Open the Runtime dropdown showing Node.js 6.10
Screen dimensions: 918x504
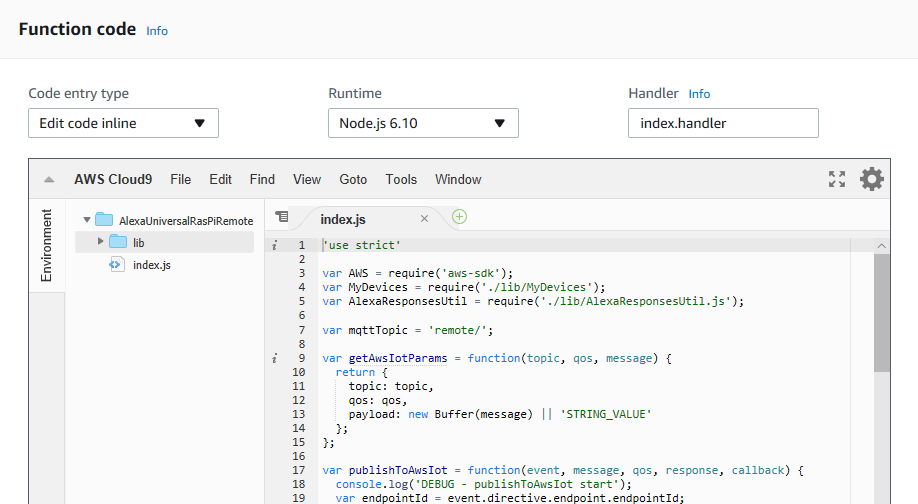(423, 123)
